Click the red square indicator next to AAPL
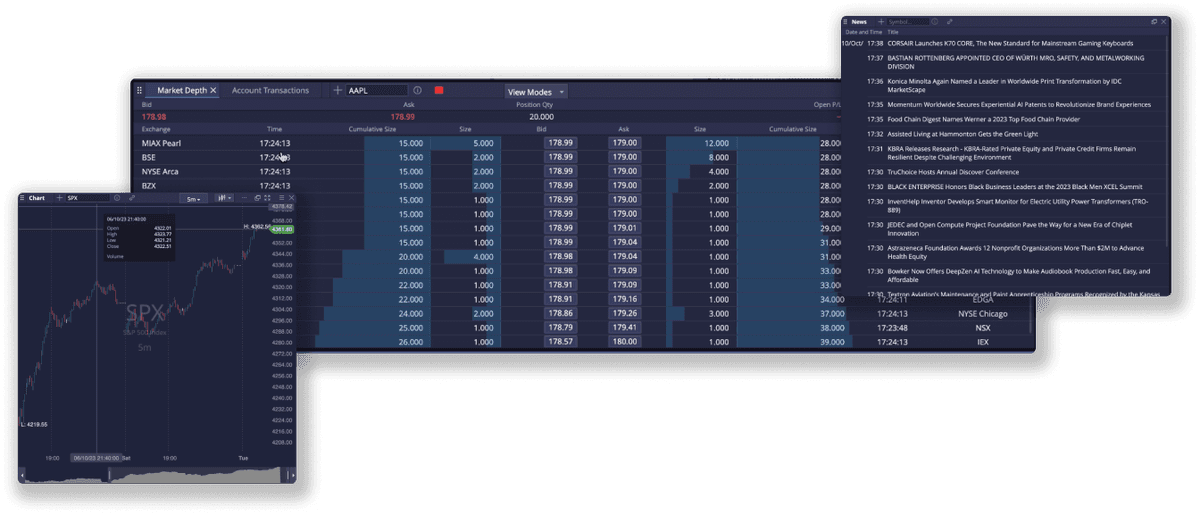The image size is (1200, 514). [439, 91]
